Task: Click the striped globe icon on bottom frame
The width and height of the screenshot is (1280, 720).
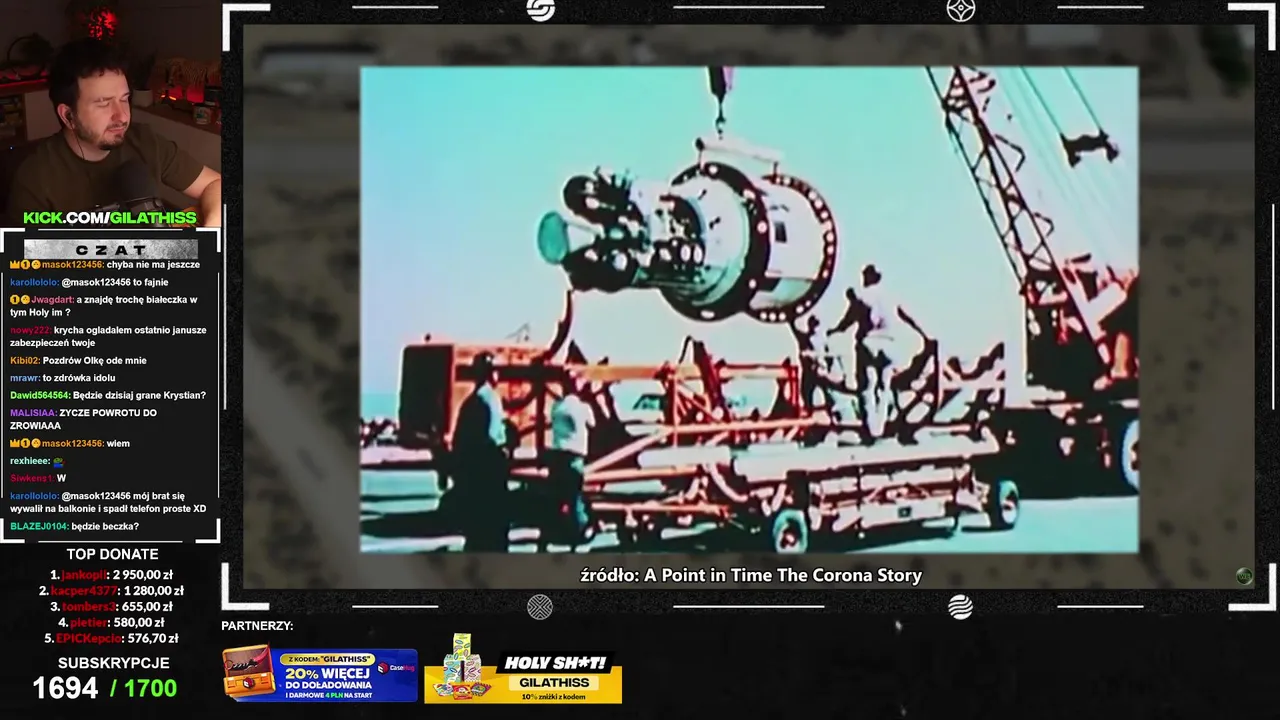Action: 960,606
